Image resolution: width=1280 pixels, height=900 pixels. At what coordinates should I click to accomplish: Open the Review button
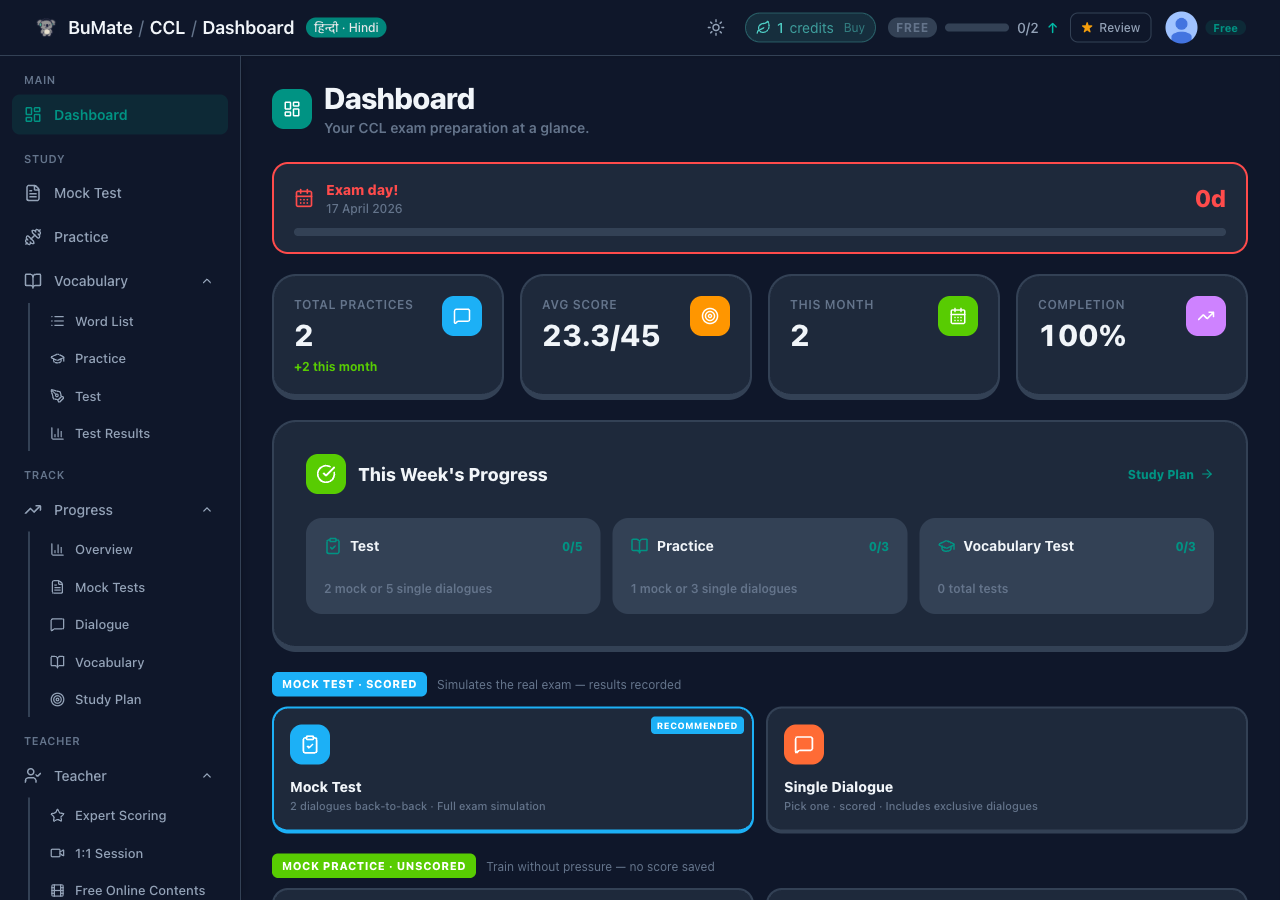click(1110, 28)
